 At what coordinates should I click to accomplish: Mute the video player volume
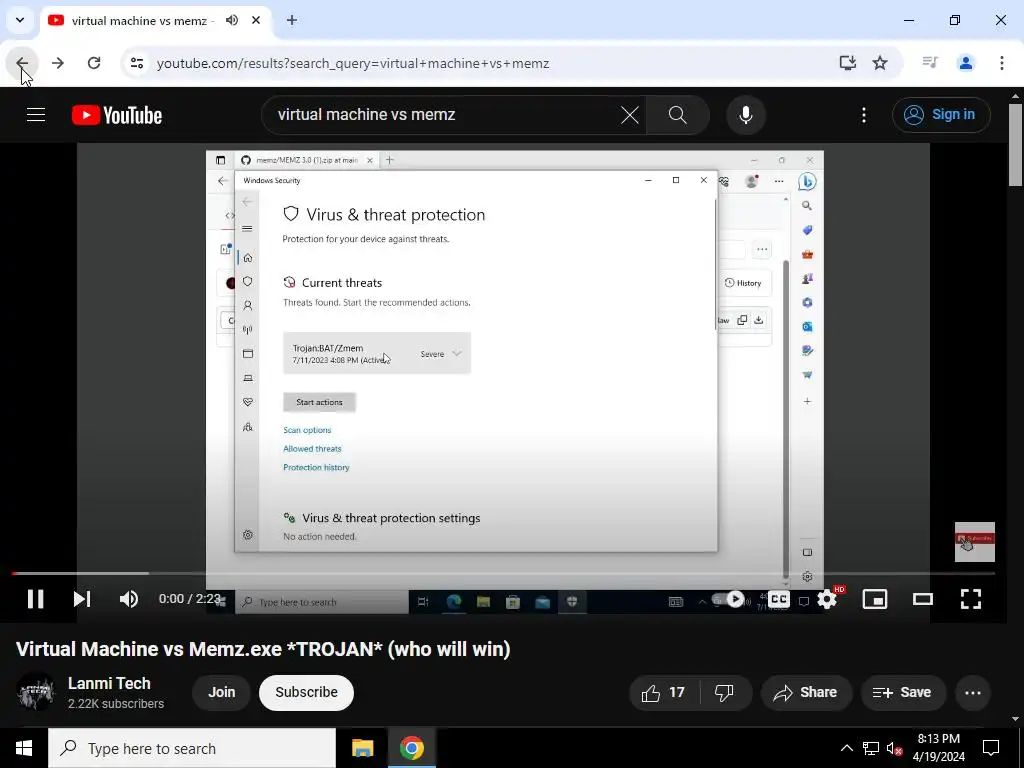(129, 599)
